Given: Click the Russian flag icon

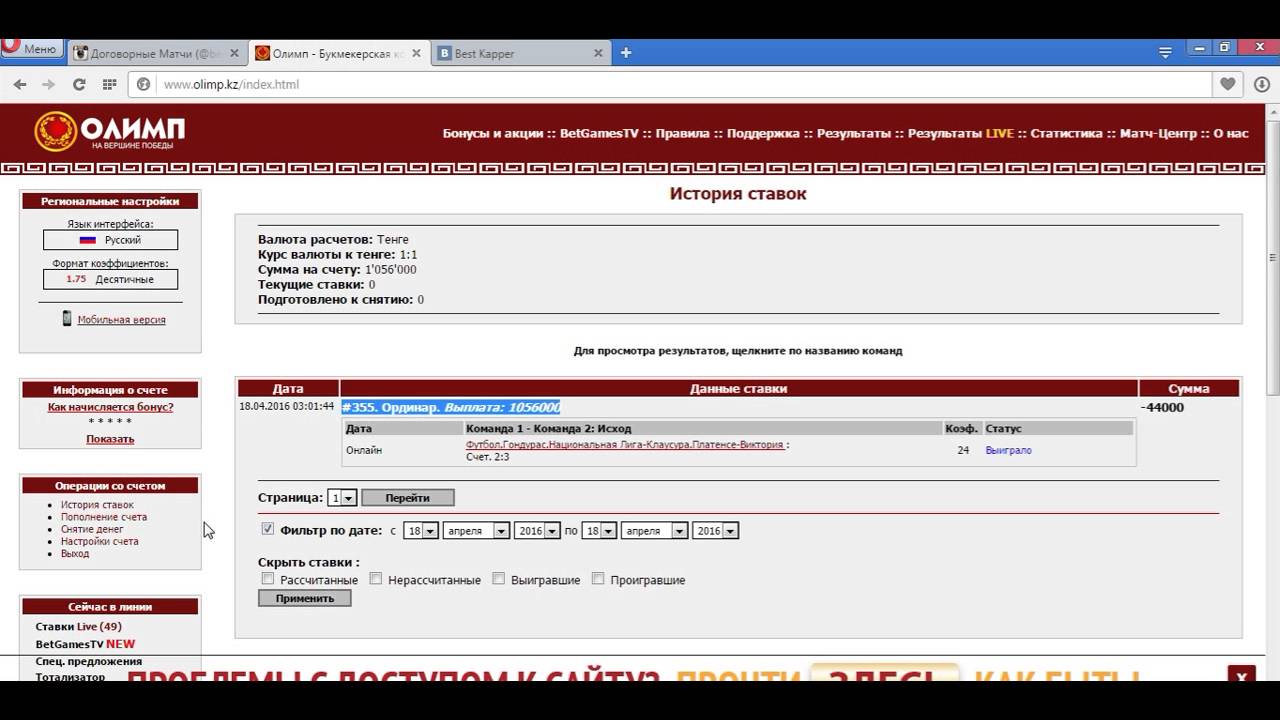Looking at the screenshot, I should [x=87, y=240].
